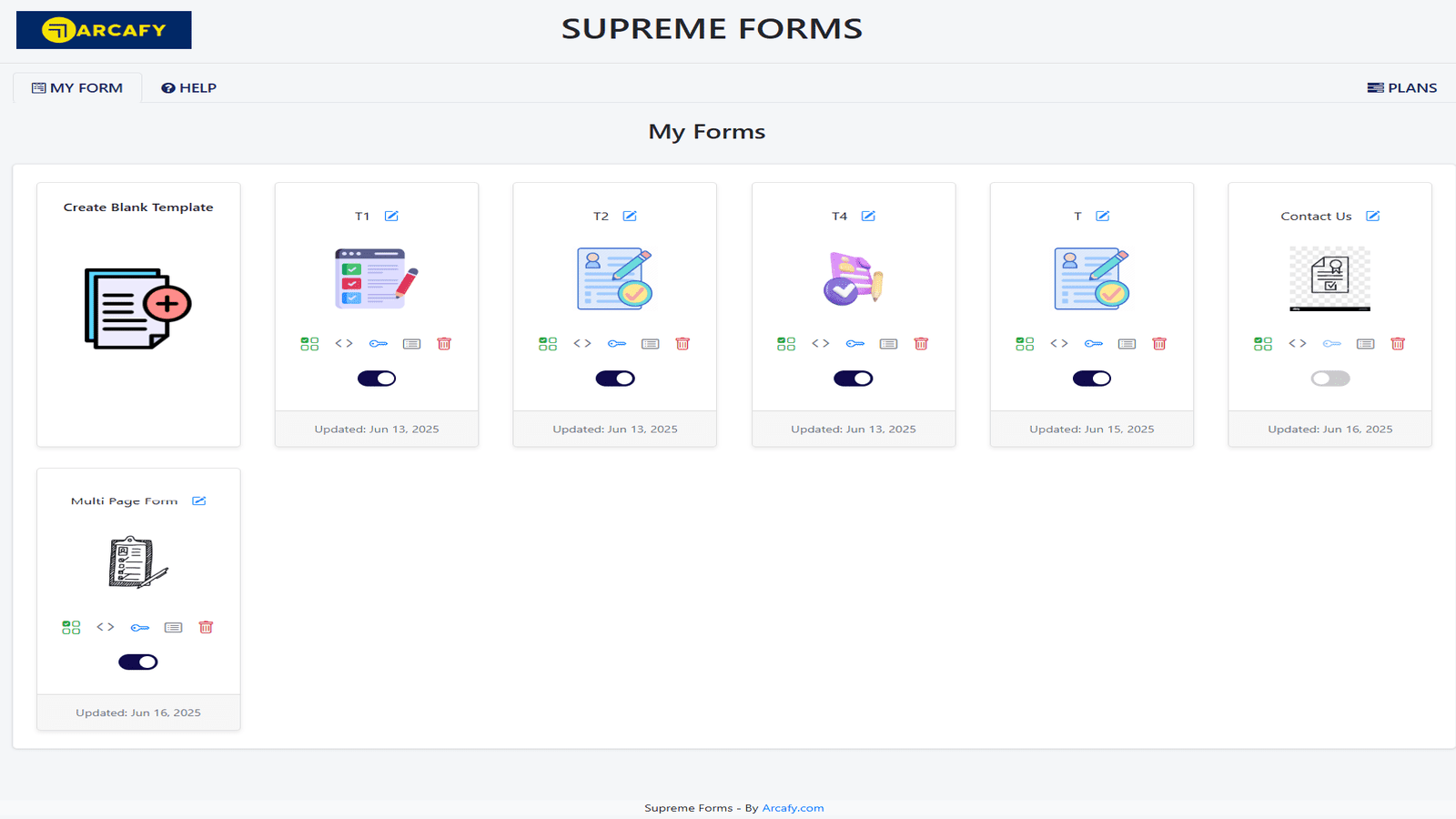Delete the T2 form using trash icon
Image resolution: width=1456 pixels, height=819 pixels.
(x=682, y=343)
